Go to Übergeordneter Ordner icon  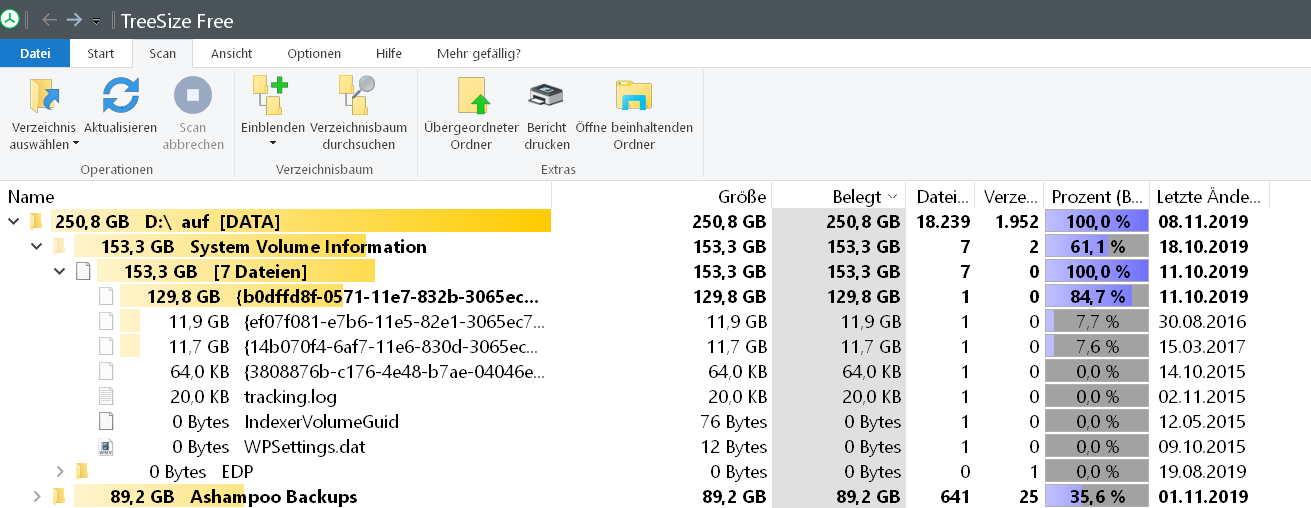[471, 97]
